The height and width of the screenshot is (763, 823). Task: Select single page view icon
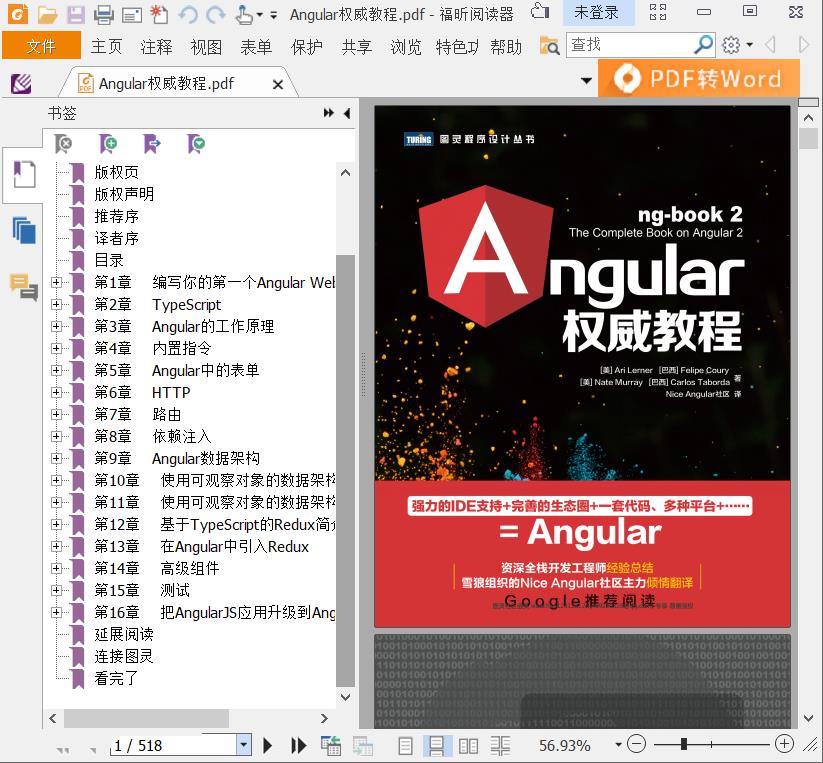[x=405, y=746]
